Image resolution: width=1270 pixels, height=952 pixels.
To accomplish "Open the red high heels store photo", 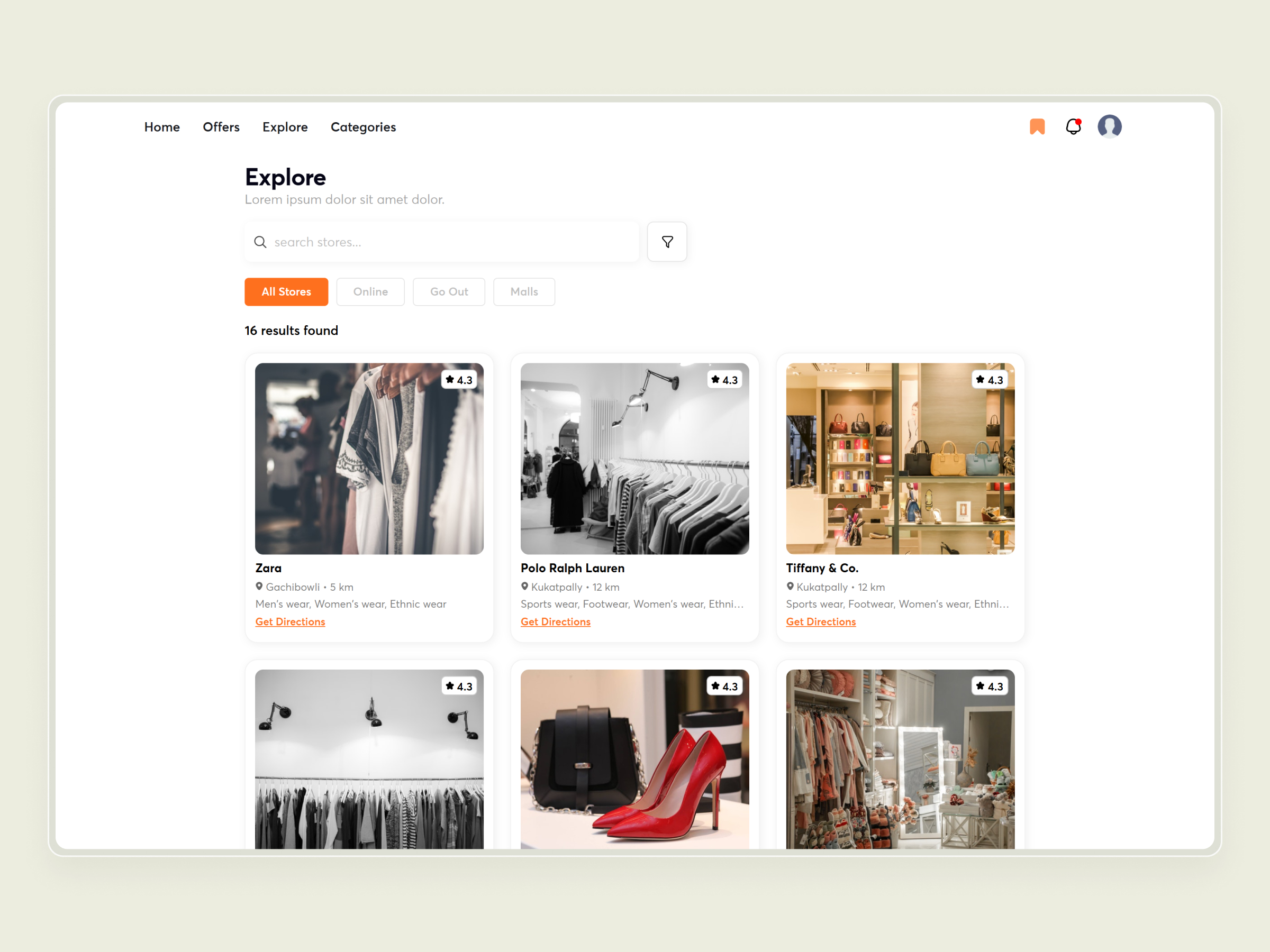I will 634,758.
